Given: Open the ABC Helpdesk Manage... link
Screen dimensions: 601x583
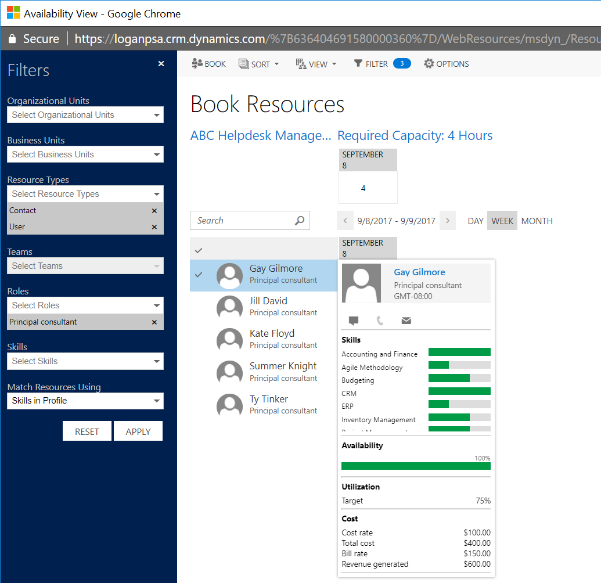Looking at the screenshot, I should (261, 135).
